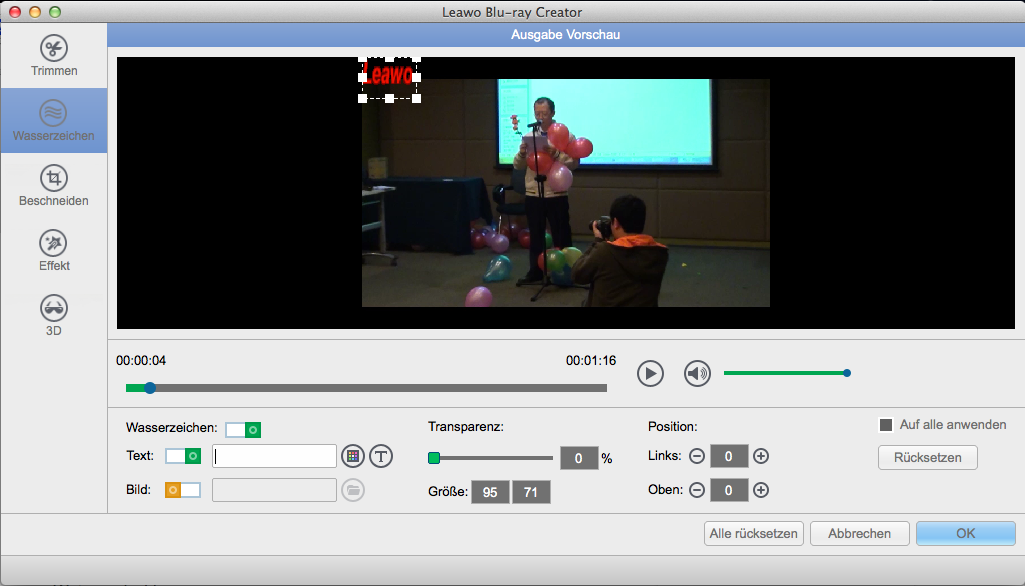Image resolution: width=1025 pixels, height=586 pixels.
Task: Switch to the 3D settings
Action: coord(54,315)
